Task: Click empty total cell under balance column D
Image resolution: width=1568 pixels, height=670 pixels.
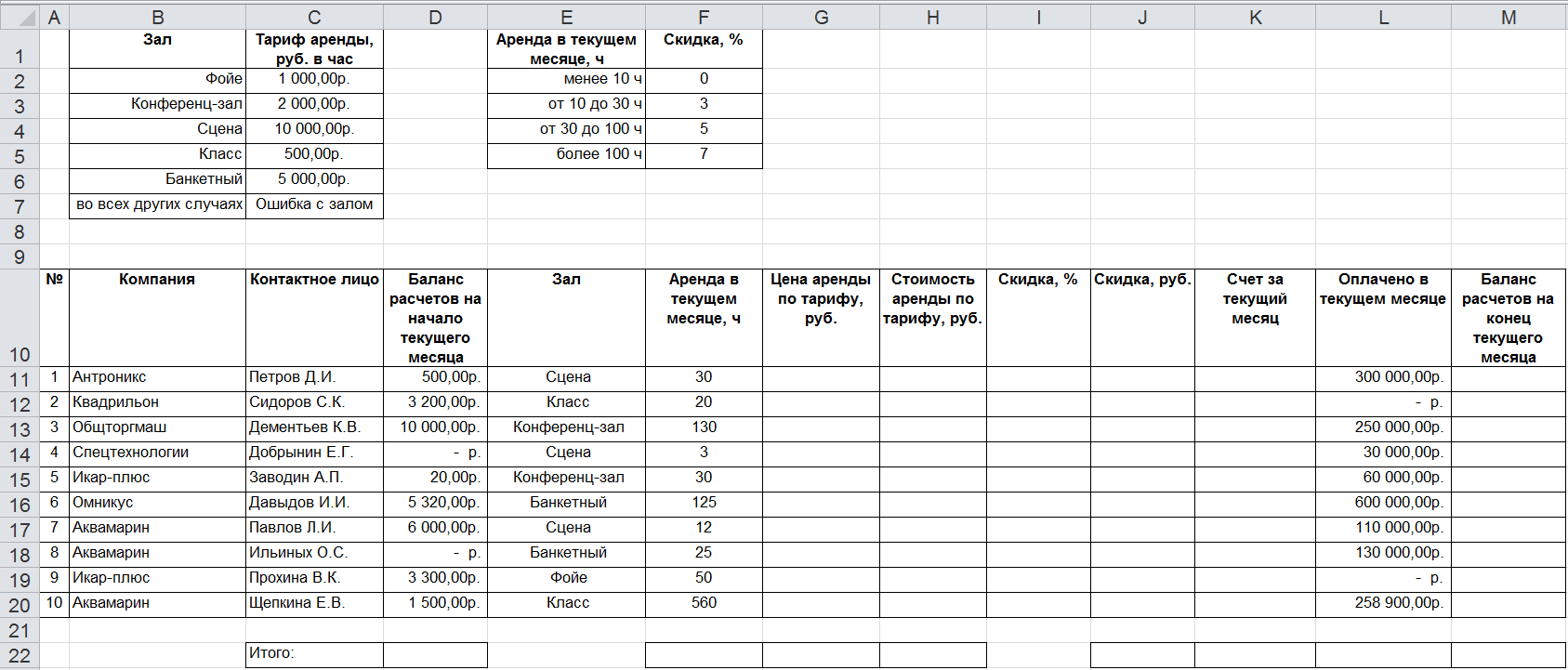Action: 435,654
